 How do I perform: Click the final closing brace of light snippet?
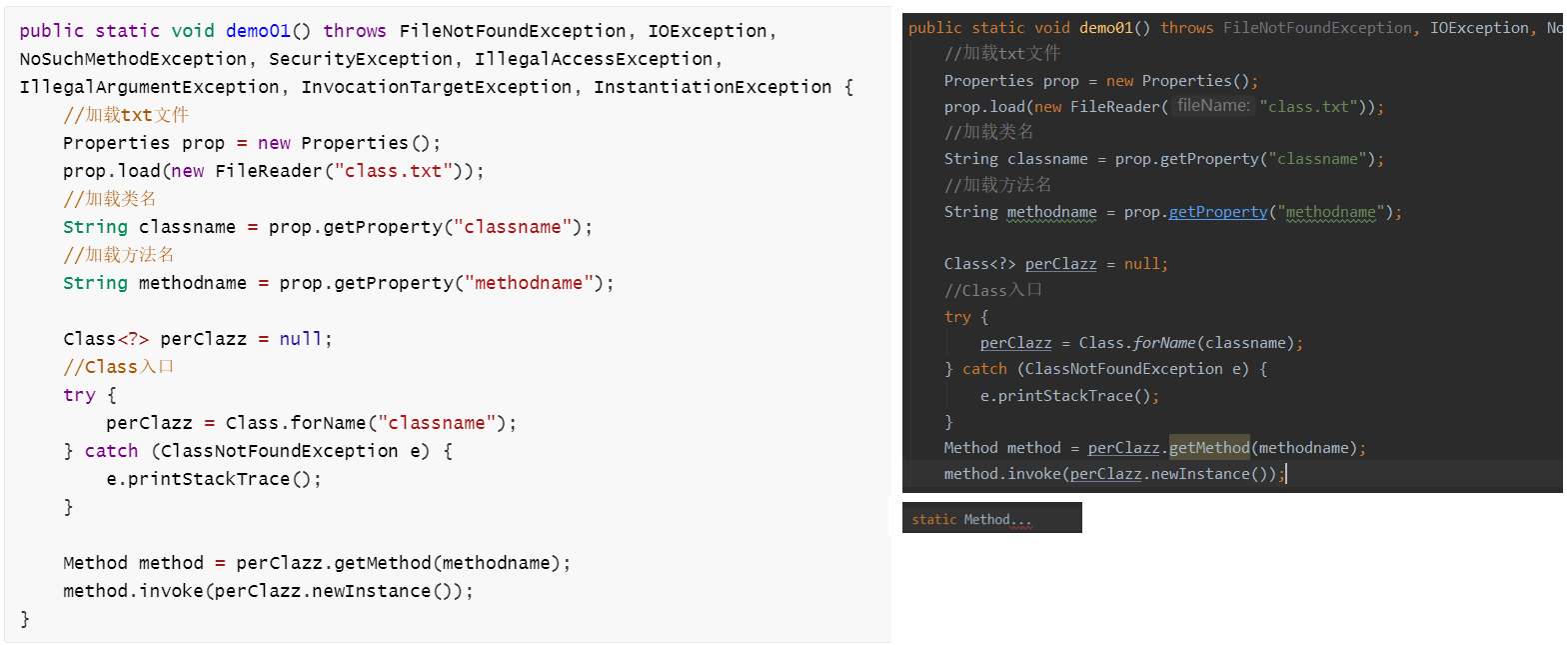[25, 619]
